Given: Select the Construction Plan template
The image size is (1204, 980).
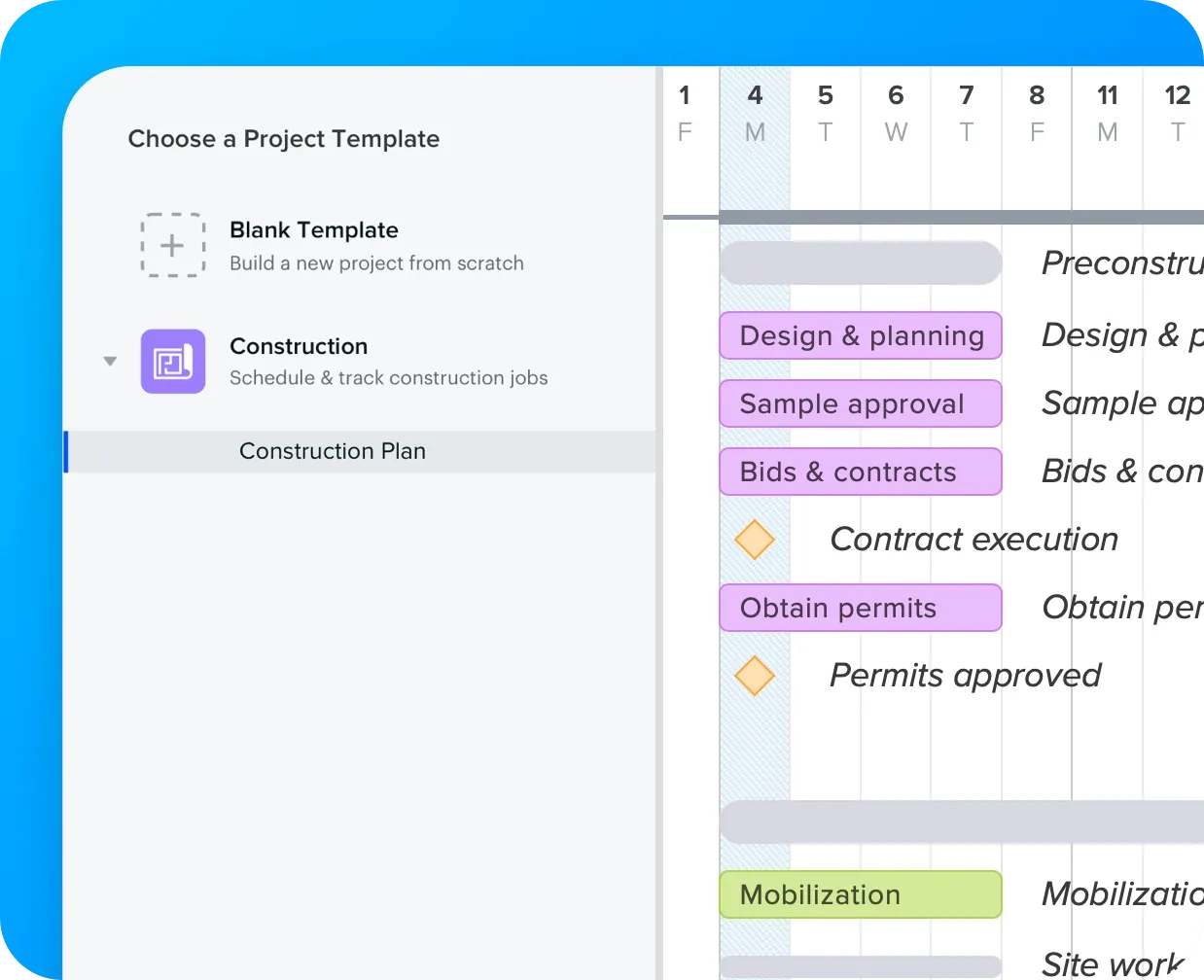Looking at the screenshot, I should click(x=332, y=451).
